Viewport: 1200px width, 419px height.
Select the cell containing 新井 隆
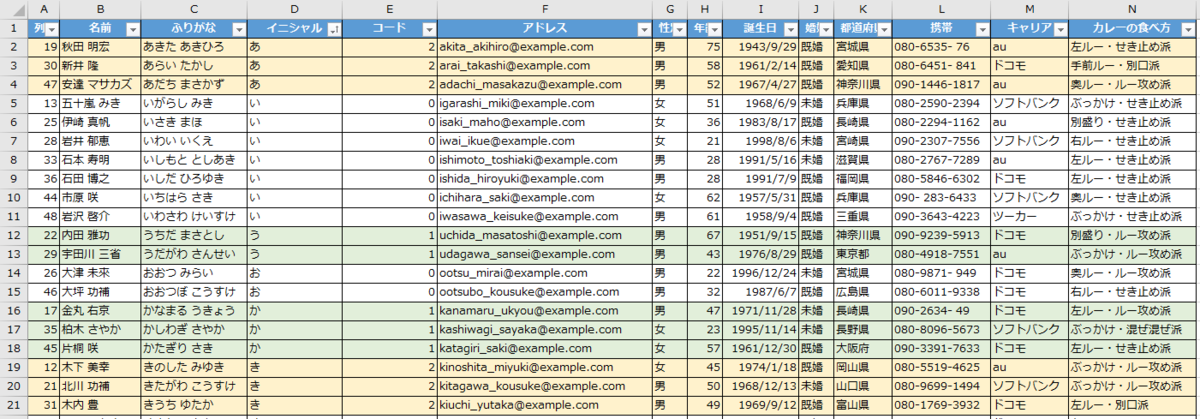point(101,66)
